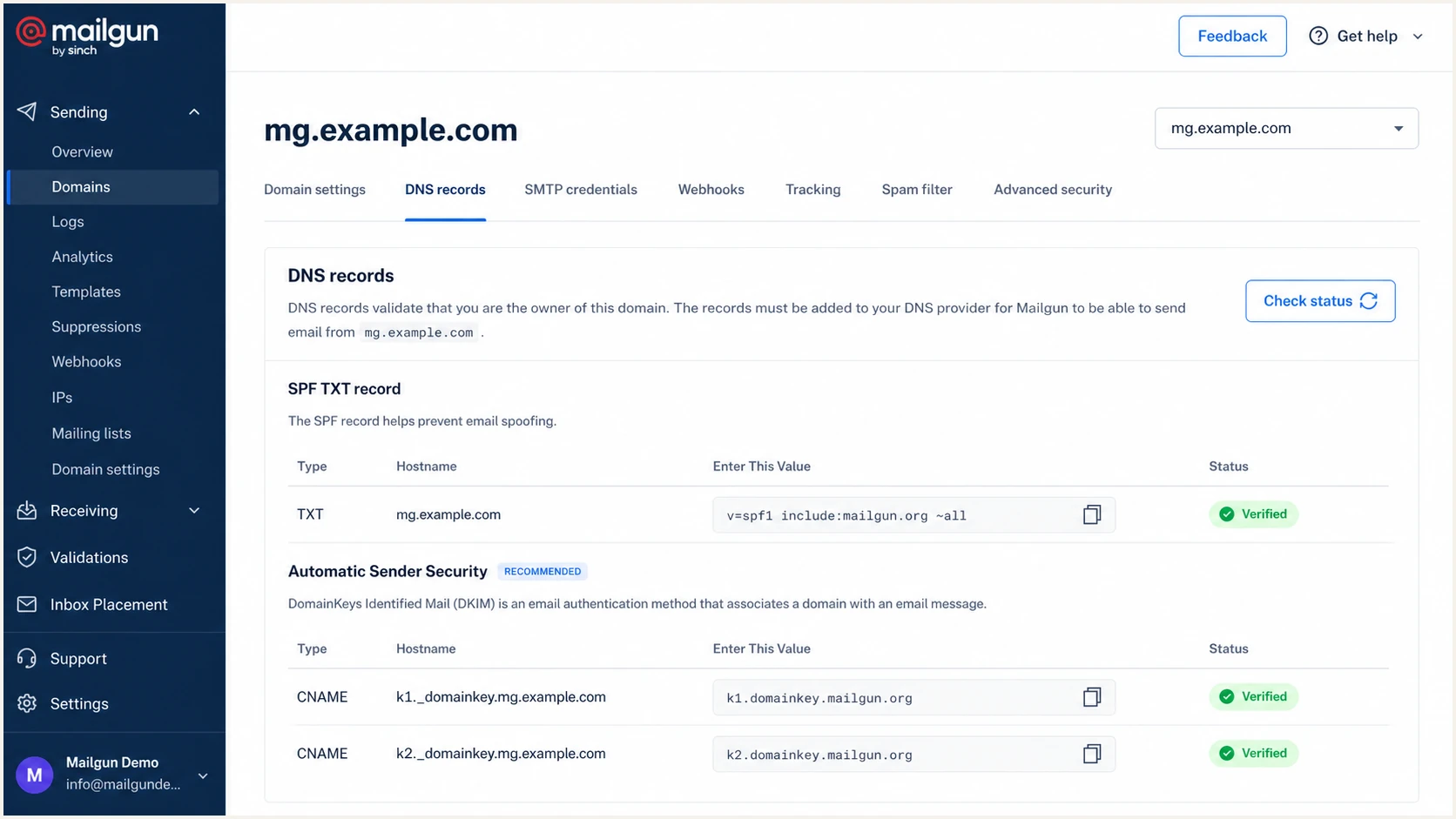1456x819 pixels.
Task: Click hostname k1._domainkey.mg.example.com
Action: click(x=501, y=697)
